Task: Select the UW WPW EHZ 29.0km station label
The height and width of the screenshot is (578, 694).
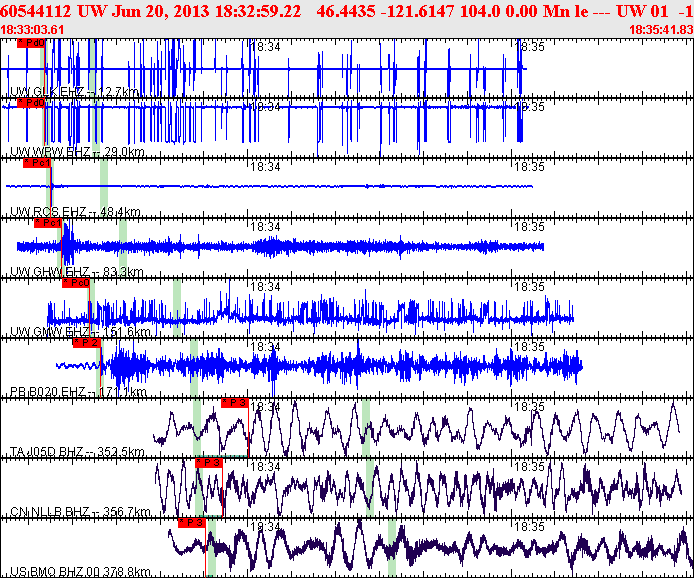Action: 77,152
